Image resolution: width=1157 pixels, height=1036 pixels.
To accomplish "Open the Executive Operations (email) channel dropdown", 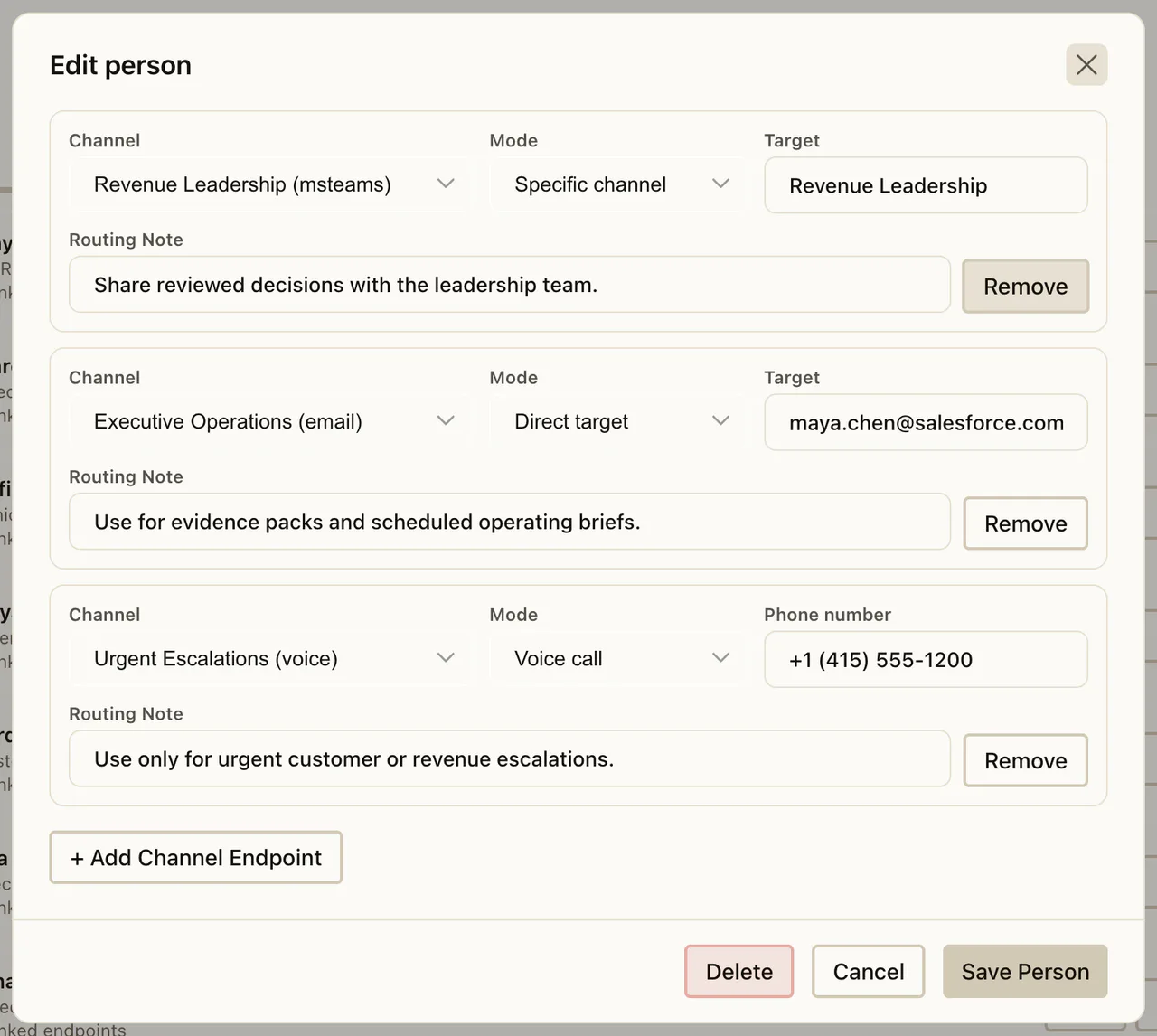I will point(269,421).
